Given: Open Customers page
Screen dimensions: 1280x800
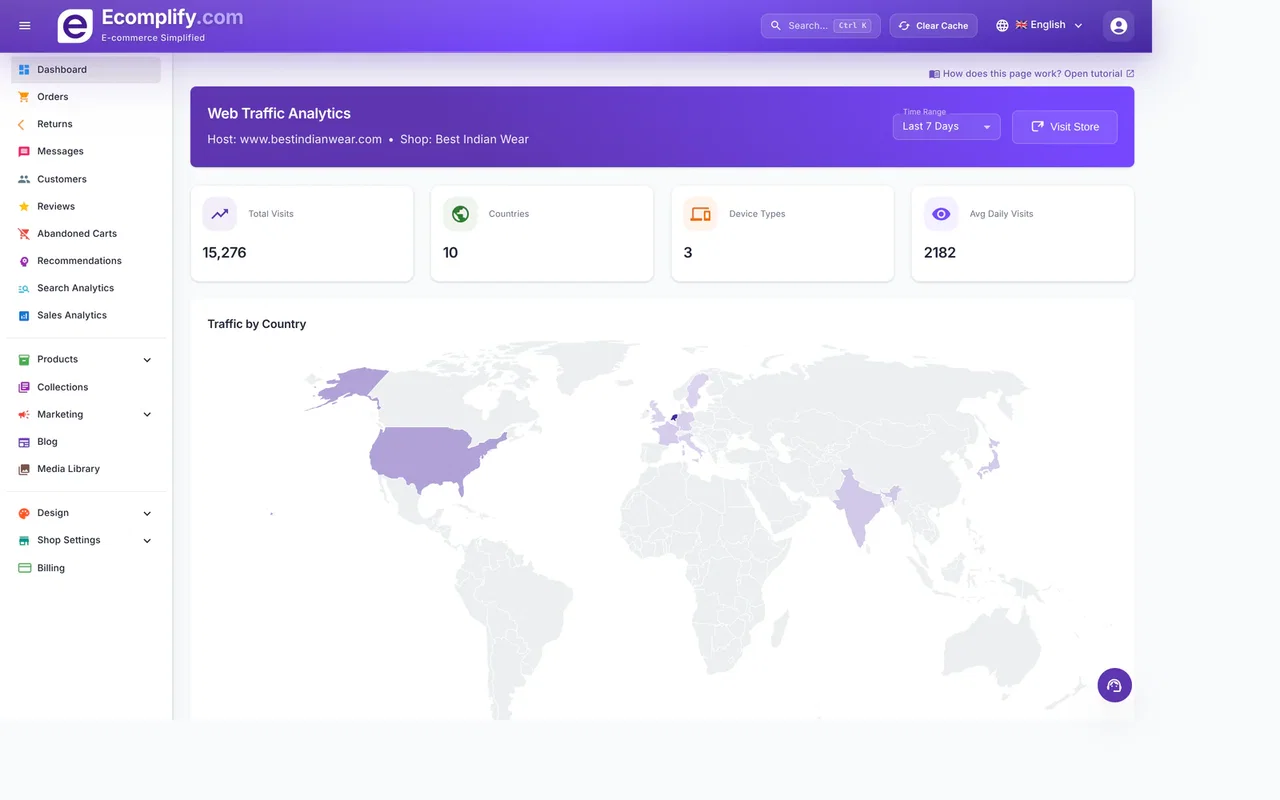Looking at the screenshot, I should tap(86, 179).
